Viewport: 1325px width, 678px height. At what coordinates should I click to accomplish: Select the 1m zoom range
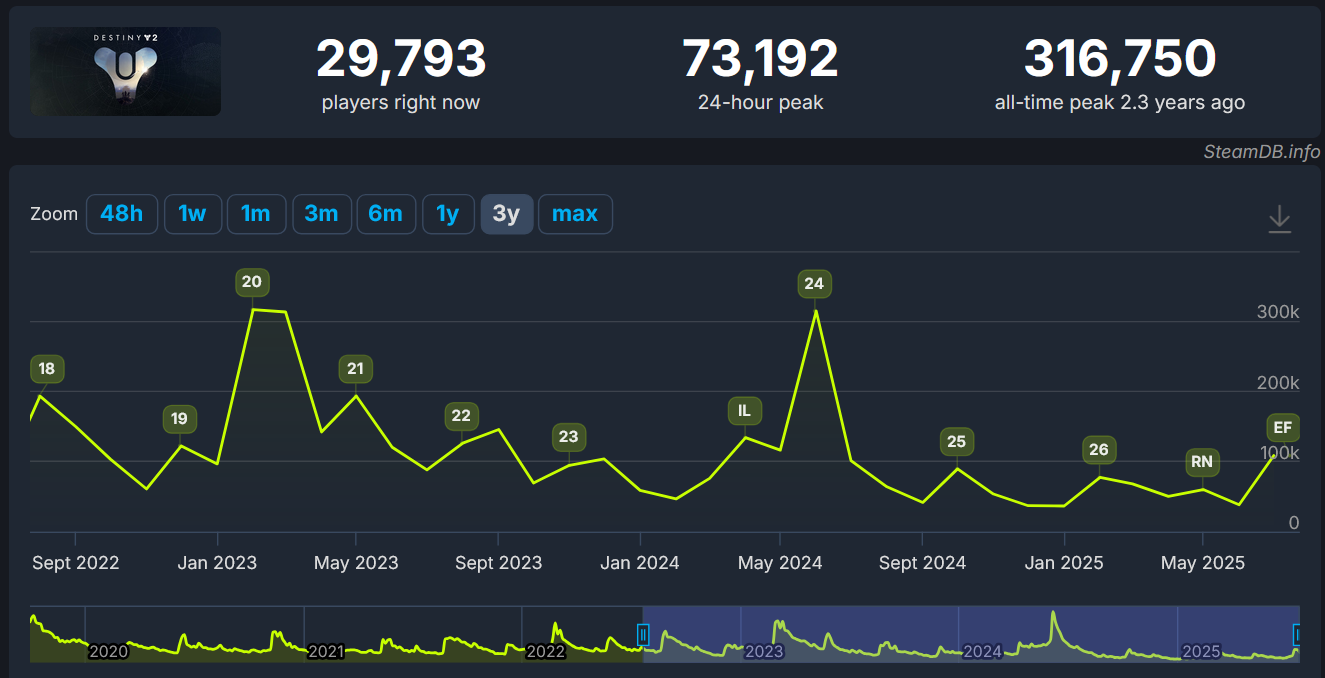[256, 214]
